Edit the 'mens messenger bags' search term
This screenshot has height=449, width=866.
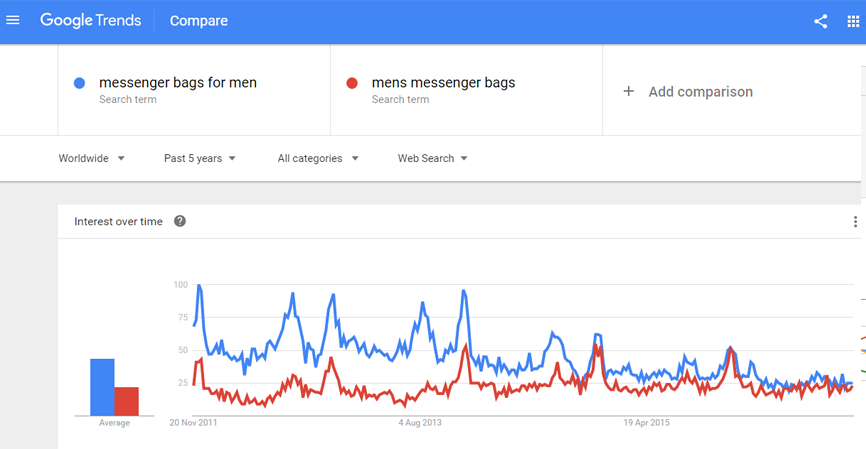[x=443, y=83]
